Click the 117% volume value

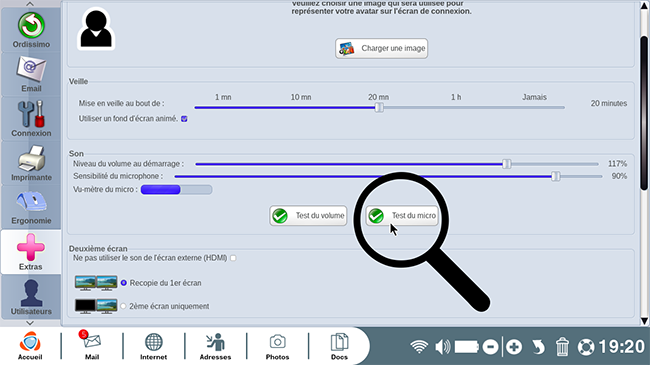coord(617,164)
